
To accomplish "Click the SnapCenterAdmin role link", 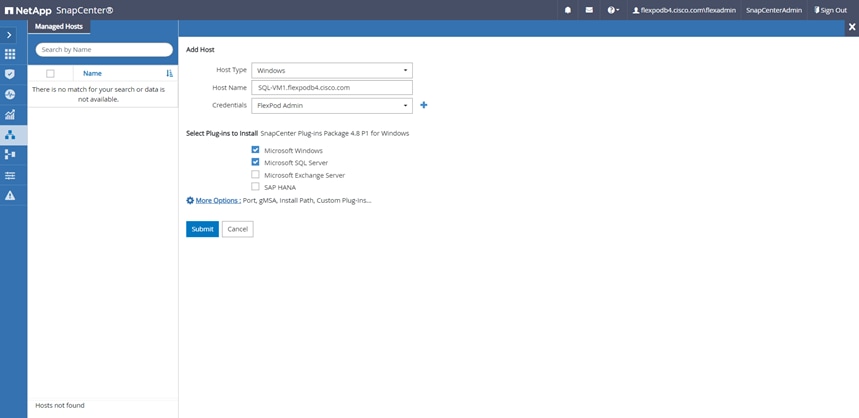I will pyautogui.click(x=774, y=10).
